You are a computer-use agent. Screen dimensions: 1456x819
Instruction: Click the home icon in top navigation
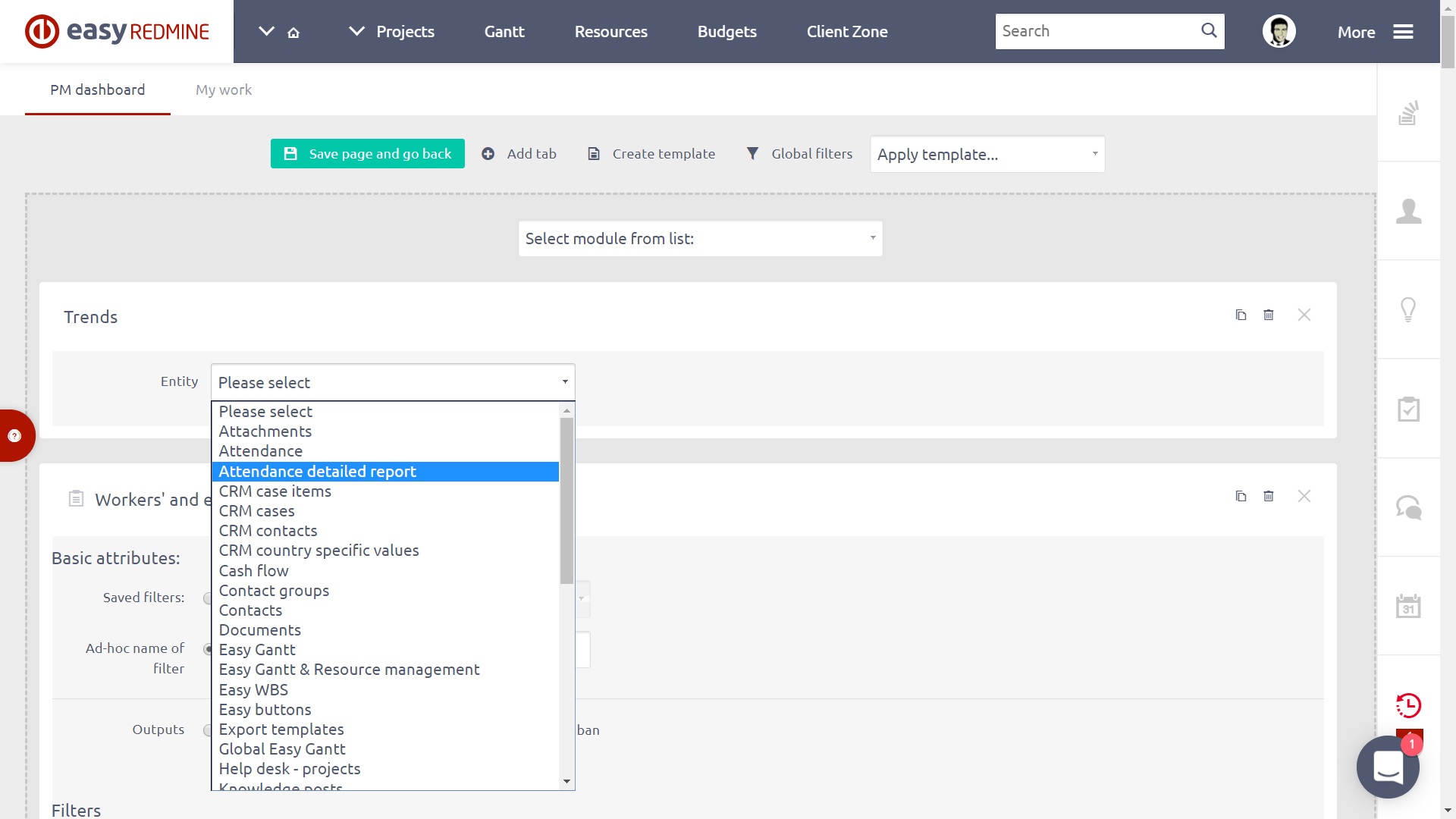[x=293, y=33]
